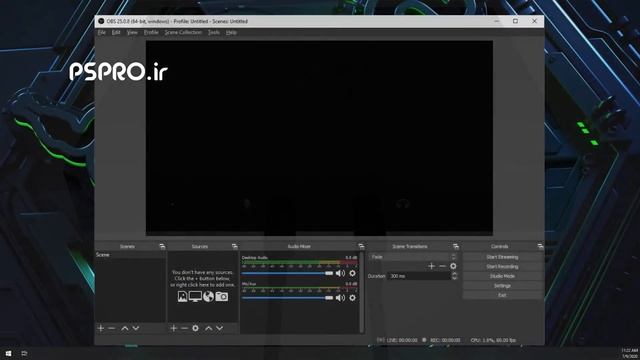Open the Help menu
Viewport: 640px width, 360px height.
tap(231, 32)
